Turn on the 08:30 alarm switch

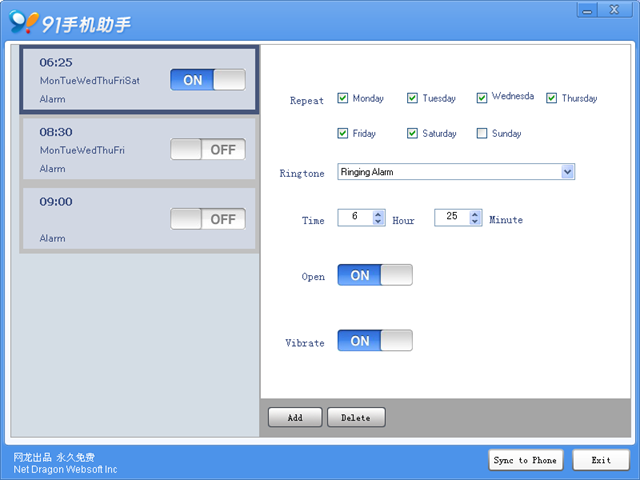click(208, 149)
